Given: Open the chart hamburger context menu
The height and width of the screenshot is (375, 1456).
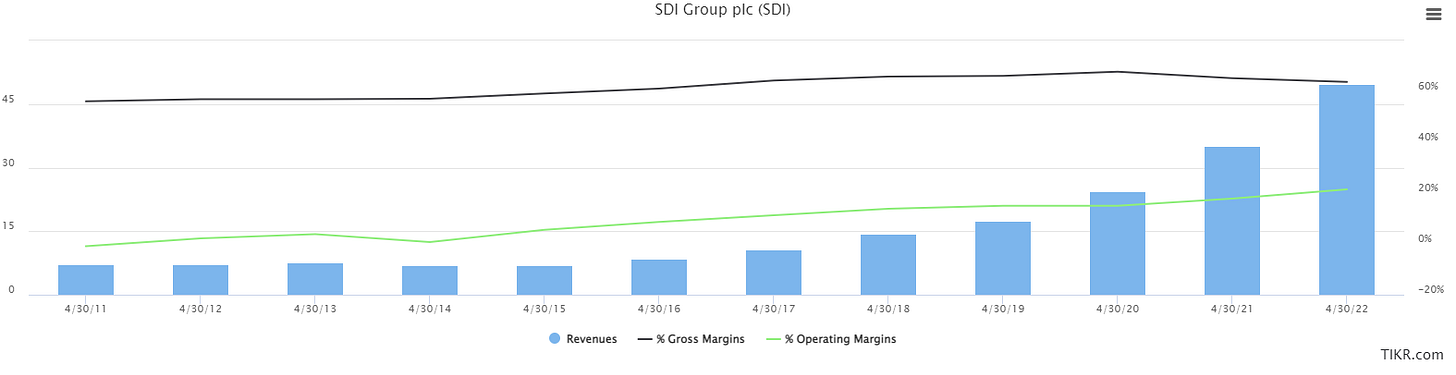Looking at the screenshot, I should 1433,13.
